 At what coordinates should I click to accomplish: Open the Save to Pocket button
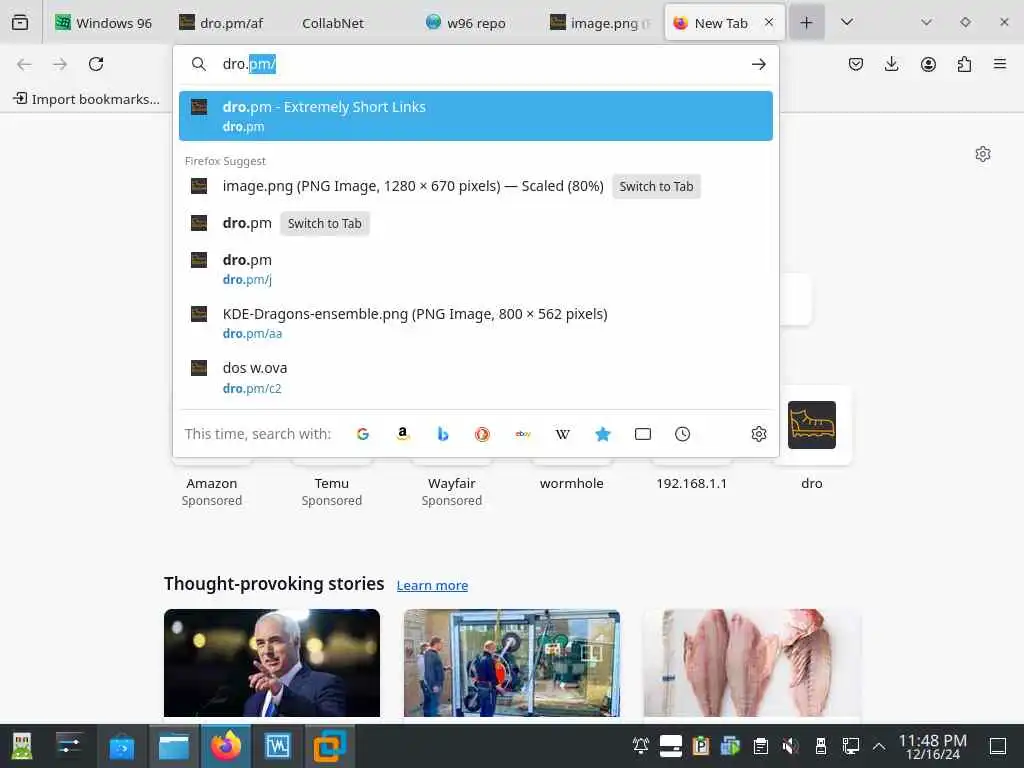tap(856, 64)
